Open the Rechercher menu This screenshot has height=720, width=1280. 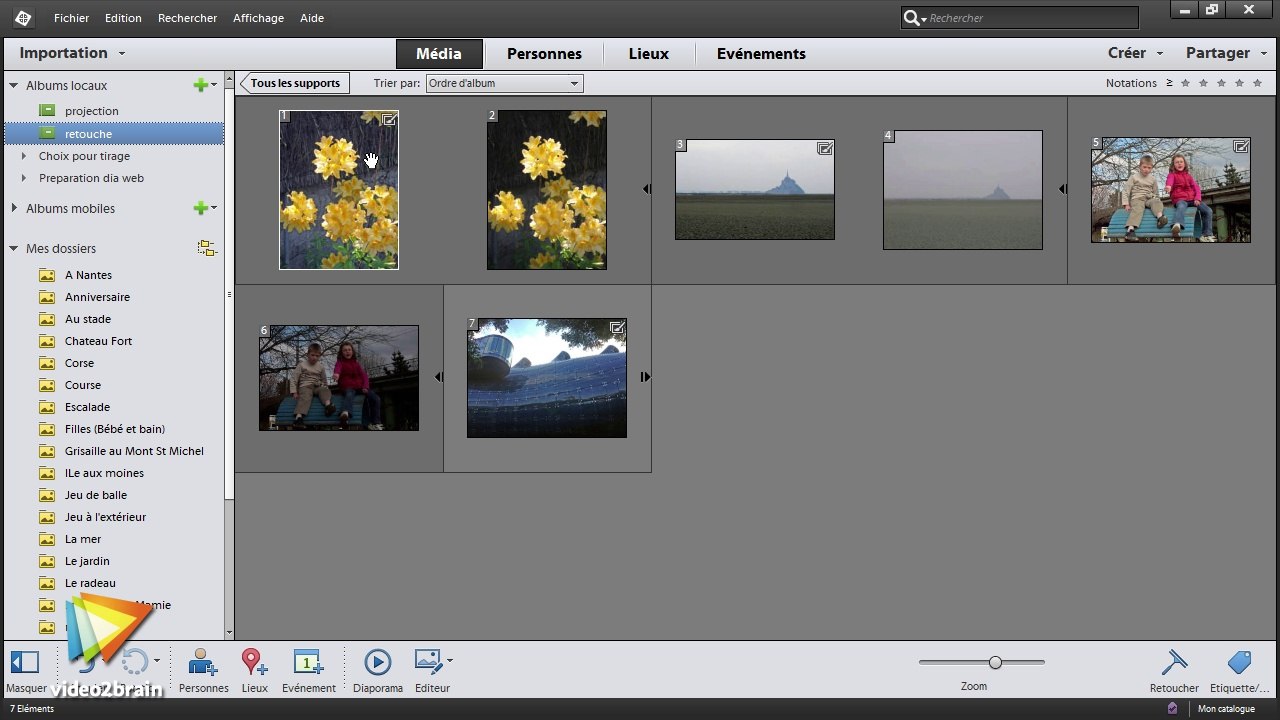(187, 18)
